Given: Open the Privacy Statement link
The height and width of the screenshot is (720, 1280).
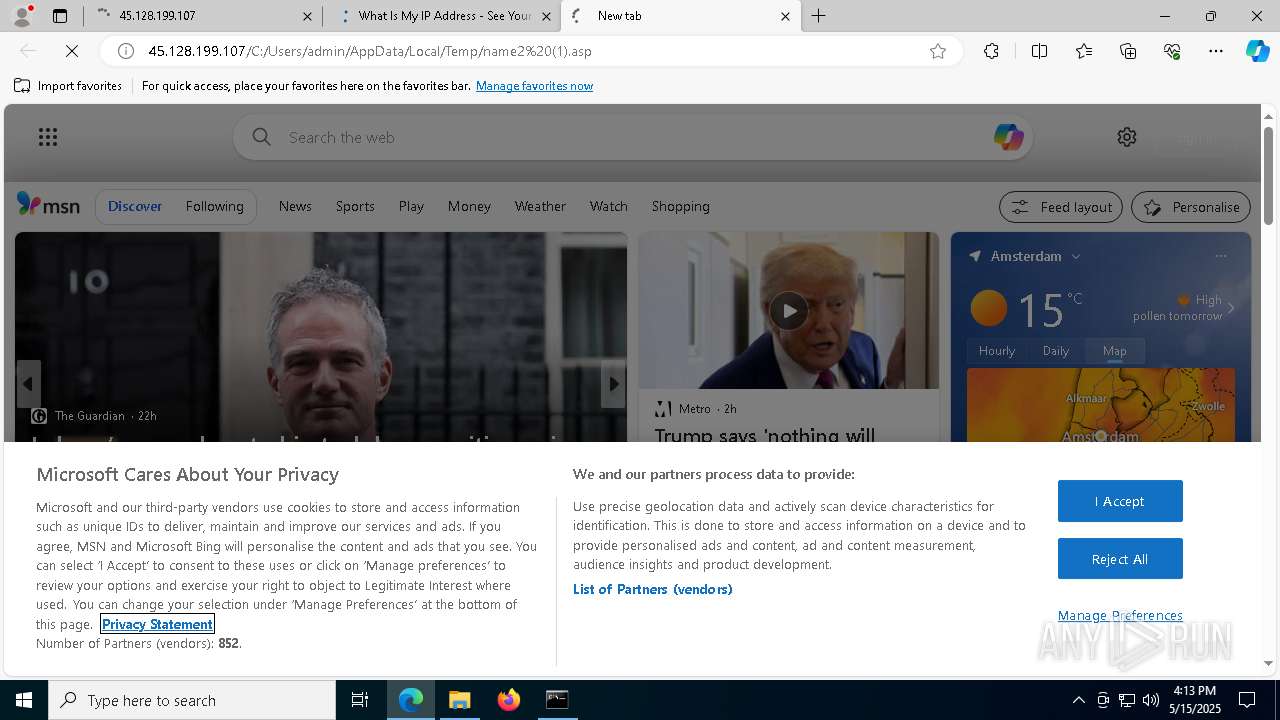Looking at the screenshot, I should (157, 624).
